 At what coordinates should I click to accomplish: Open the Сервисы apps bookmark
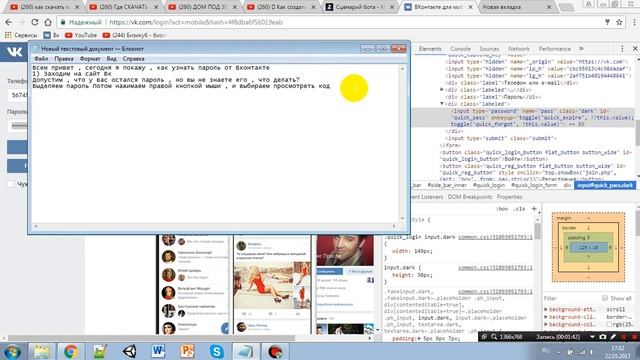point(21,35)
